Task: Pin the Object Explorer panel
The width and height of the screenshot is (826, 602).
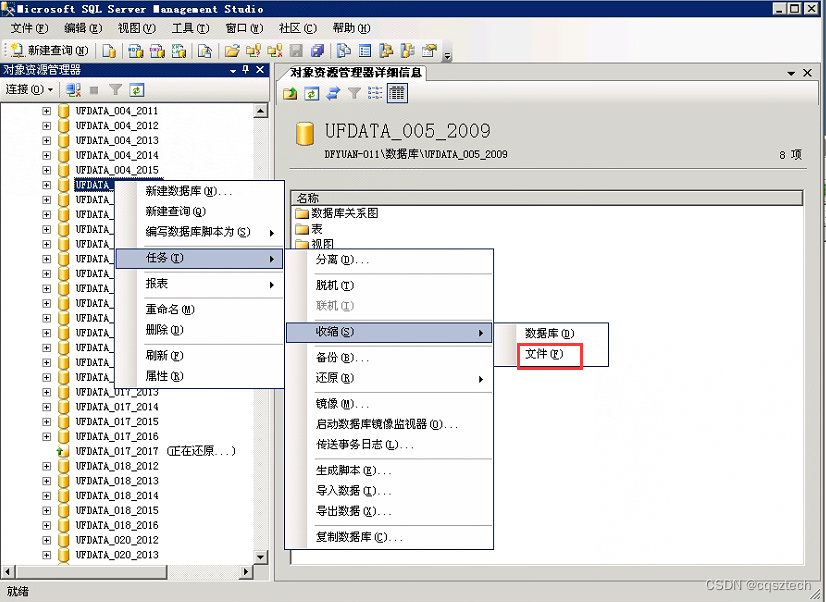Action: tap(245, 70)
